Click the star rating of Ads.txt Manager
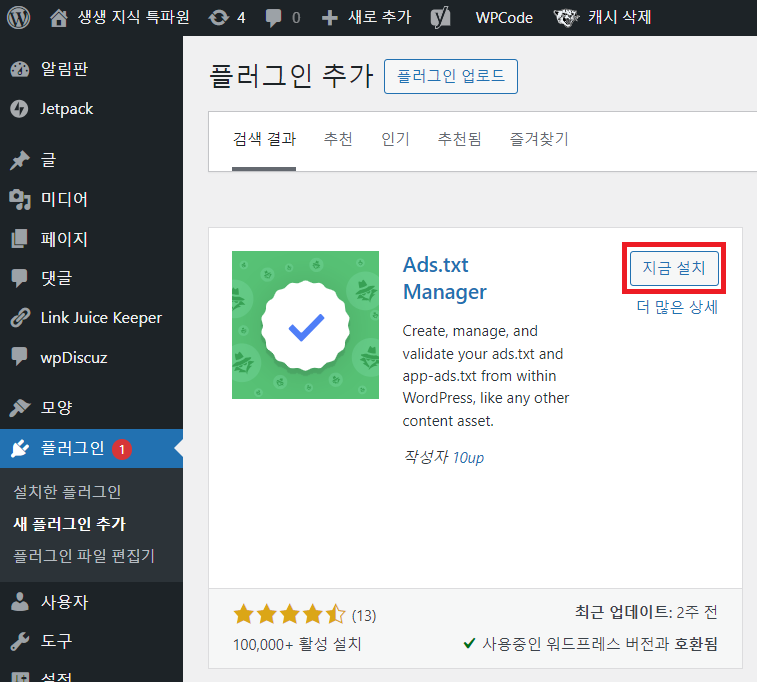This screenshot has height=682, width=757. pyautogui.click(x=289, y=615)
